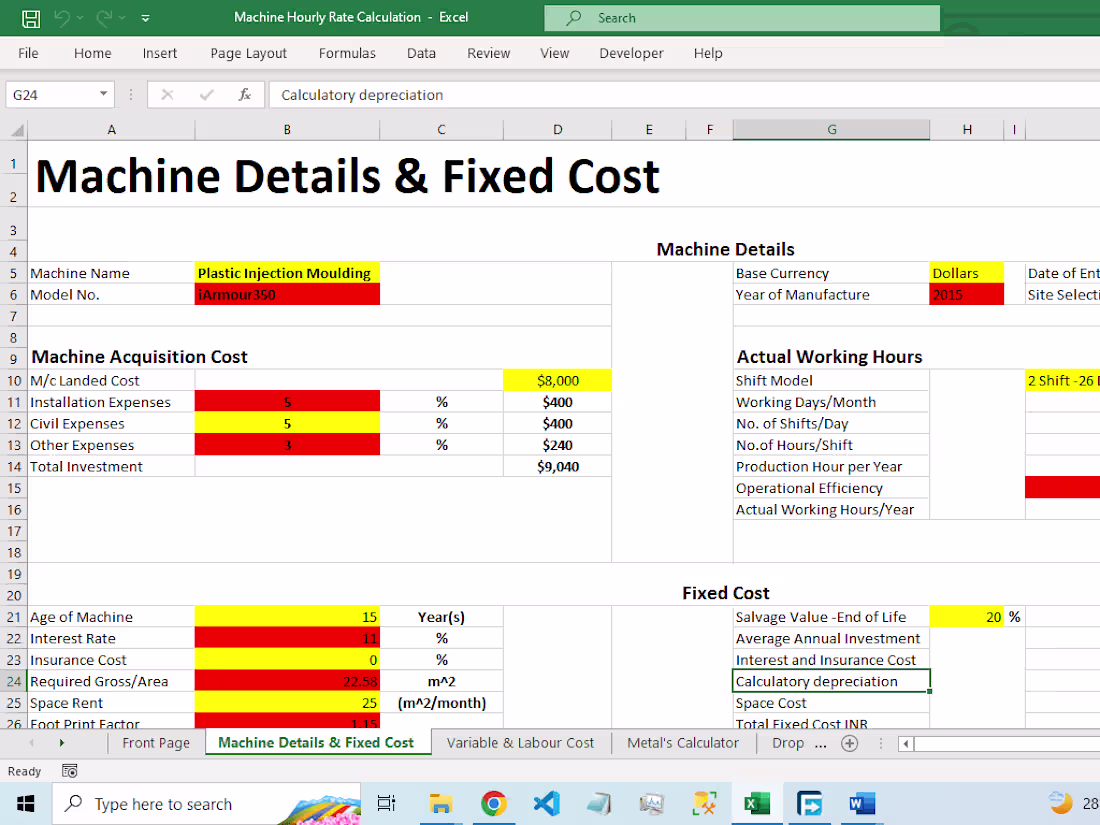1100x825 pixels.
Task: Click the macro record icon in status bar
Action: tap(68, 771)
